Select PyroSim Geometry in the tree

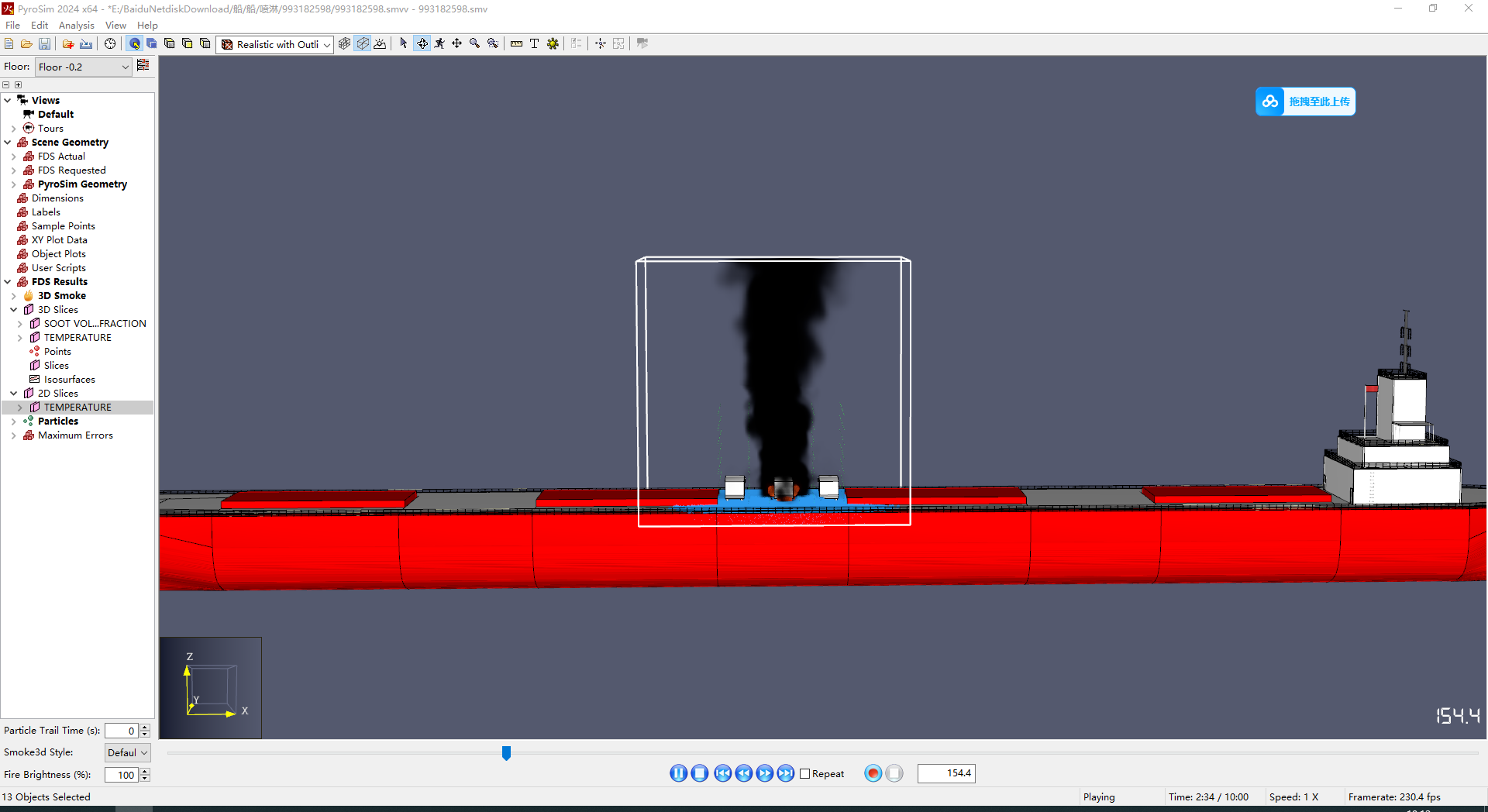[82, 184]
